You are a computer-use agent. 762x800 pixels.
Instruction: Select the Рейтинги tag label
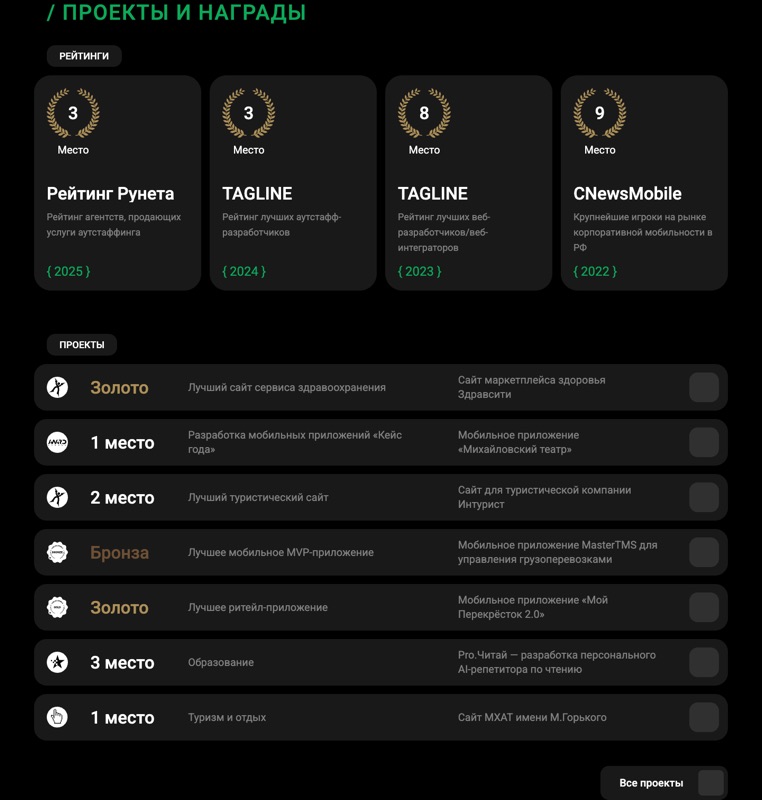(84, 56)
